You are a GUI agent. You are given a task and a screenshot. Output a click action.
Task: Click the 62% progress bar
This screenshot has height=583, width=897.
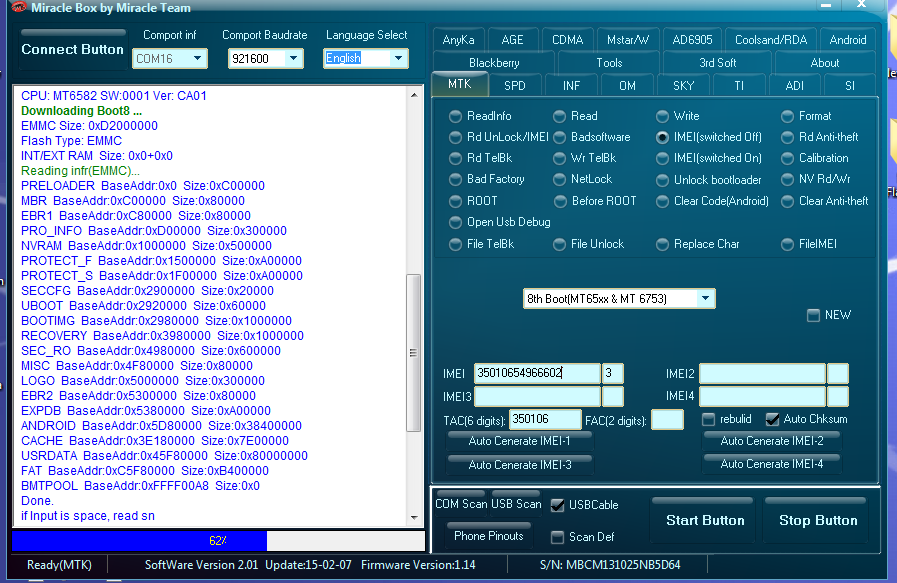tap(218, 541)
